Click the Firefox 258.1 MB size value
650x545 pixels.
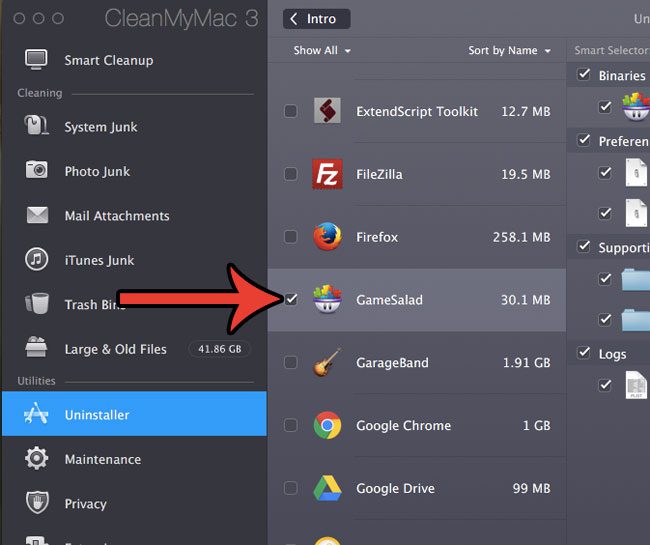(x=521, y=237)
